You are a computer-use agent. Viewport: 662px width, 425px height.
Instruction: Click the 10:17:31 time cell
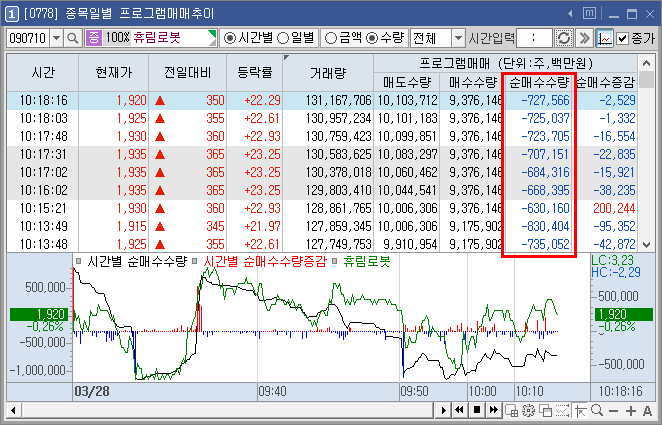(x=43, y=154)
